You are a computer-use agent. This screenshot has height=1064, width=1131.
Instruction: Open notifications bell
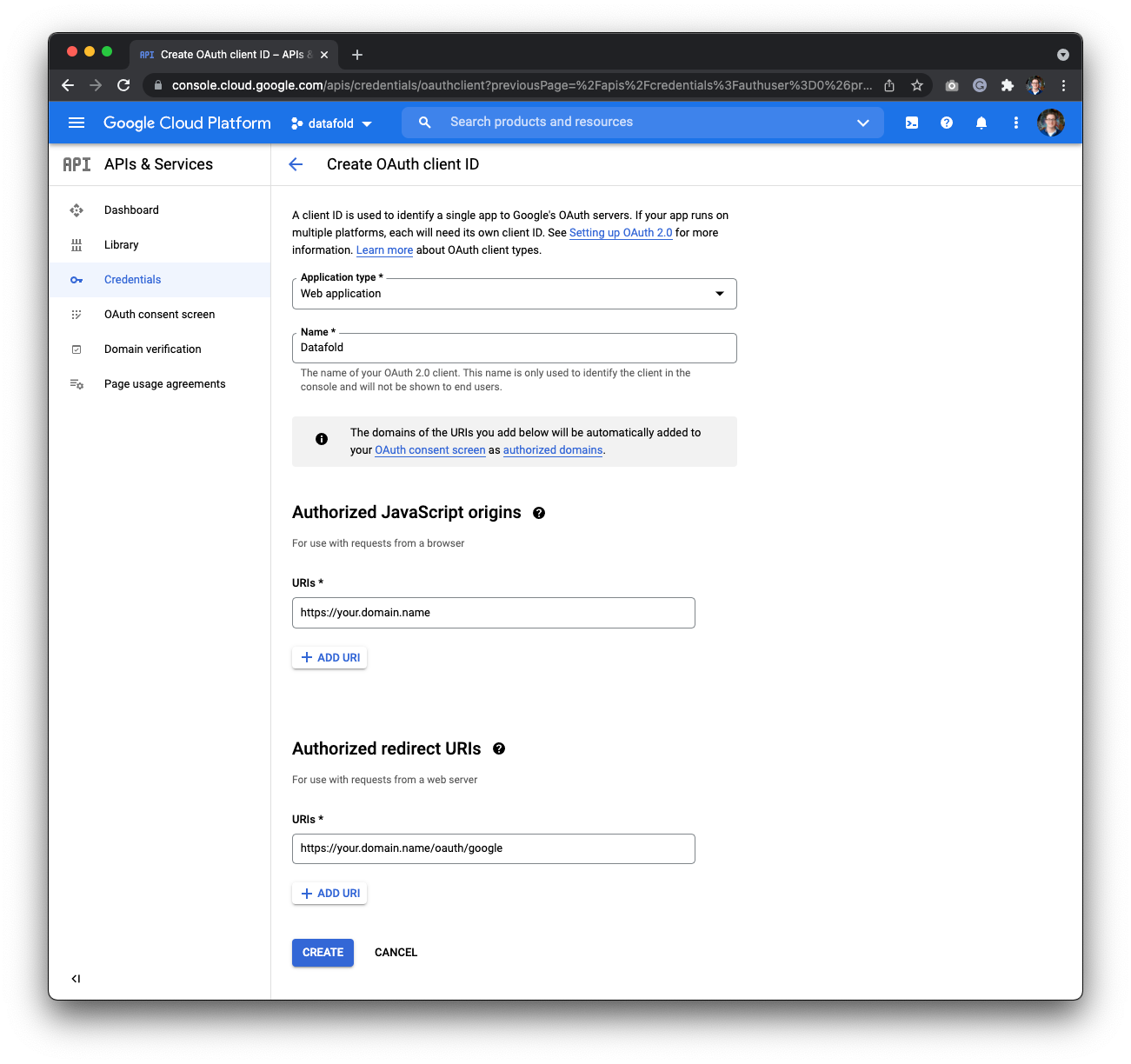pos(981,123)
